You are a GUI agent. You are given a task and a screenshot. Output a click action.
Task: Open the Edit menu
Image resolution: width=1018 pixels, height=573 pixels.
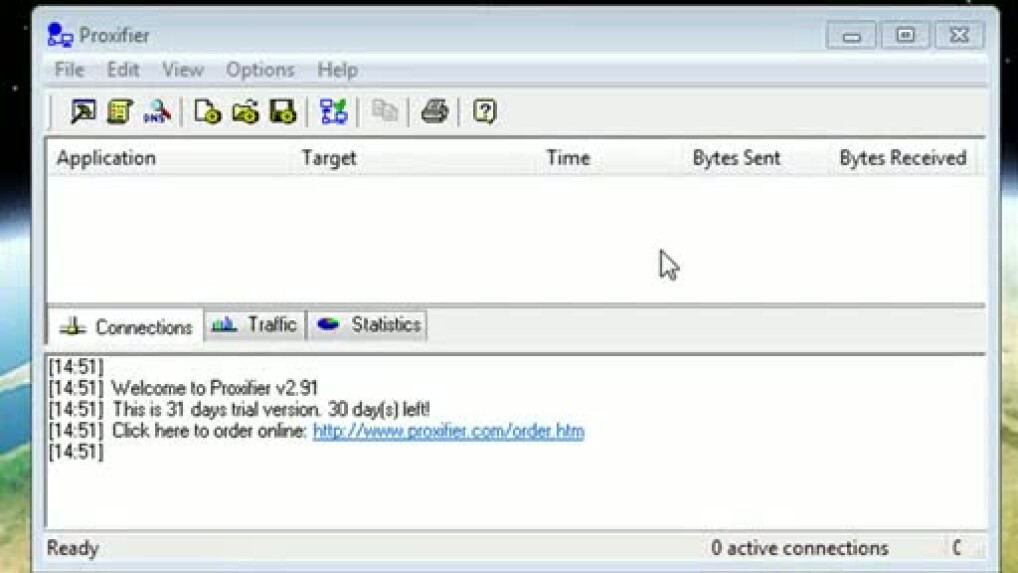123,70
